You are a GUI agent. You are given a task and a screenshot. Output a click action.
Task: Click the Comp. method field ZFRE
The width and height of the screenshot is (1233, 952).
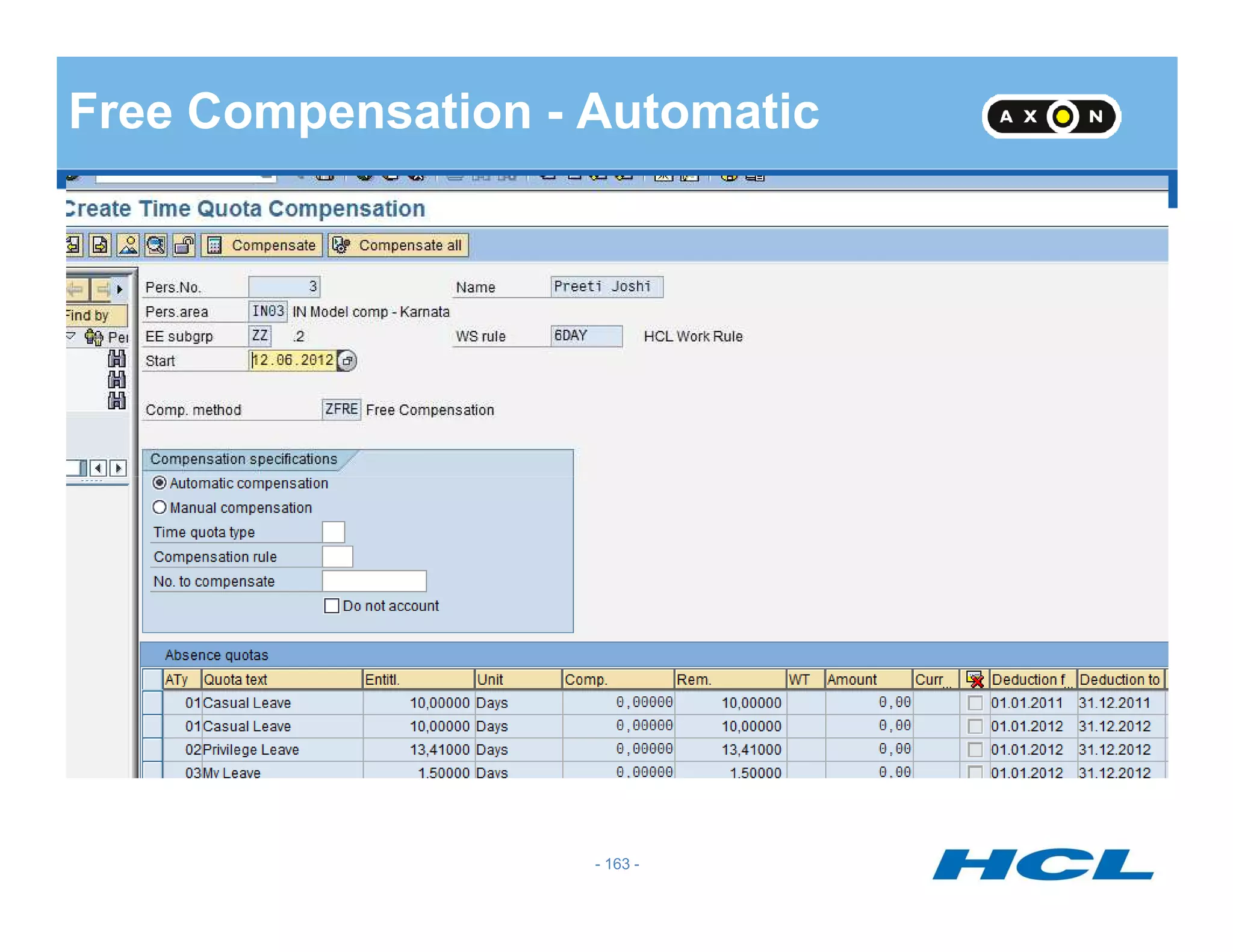(x=341, y=409)
